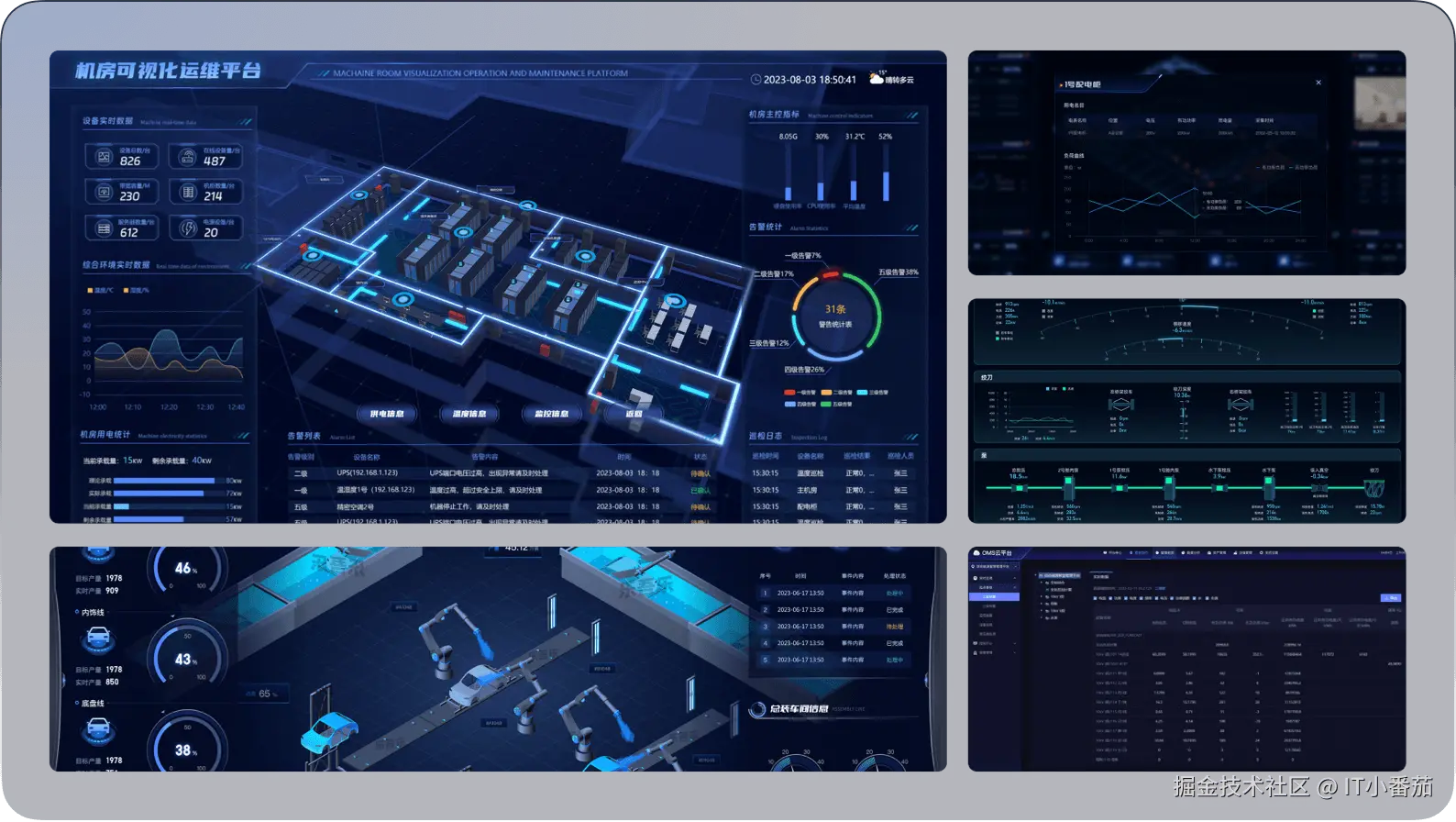Screen dimensions: 1456x822
Task: Select the map marker in the office desk room
Action: [676, 300]
